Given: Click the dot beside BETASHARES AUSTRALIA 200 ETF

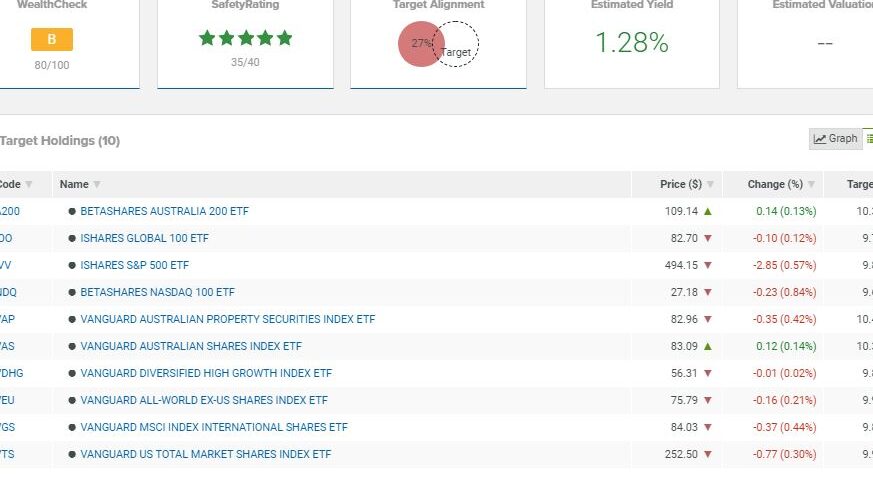Looking at the screenshot, I should 72,212.
